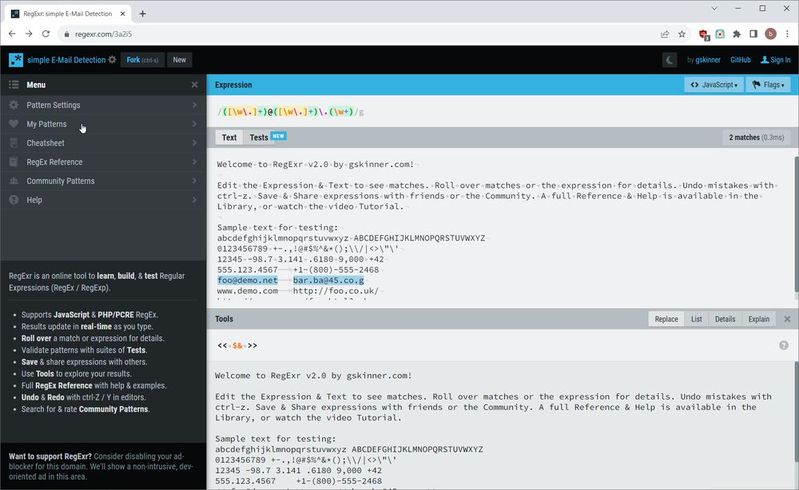This screenshot has width=799, height=490.
Task: Open the Chrome profile avatar
Action: 770,34
